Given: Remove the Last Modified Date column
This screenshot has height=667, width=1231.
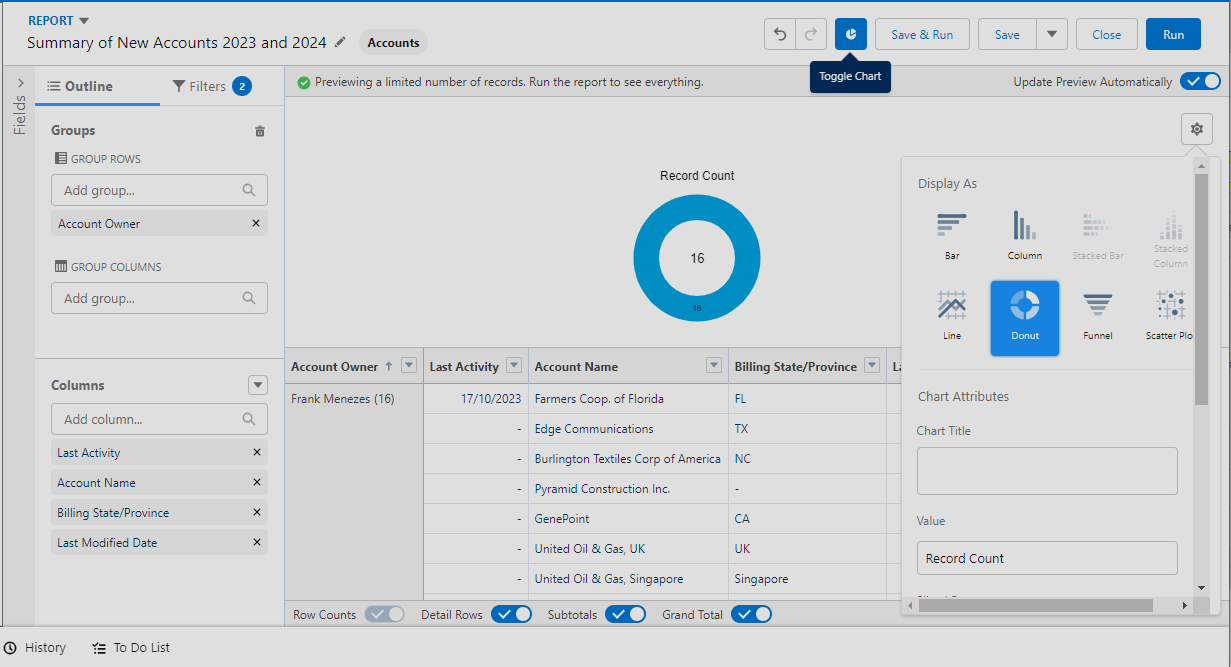Looking at the screenshot, I should pyautogui.click(x=257, y=543).
